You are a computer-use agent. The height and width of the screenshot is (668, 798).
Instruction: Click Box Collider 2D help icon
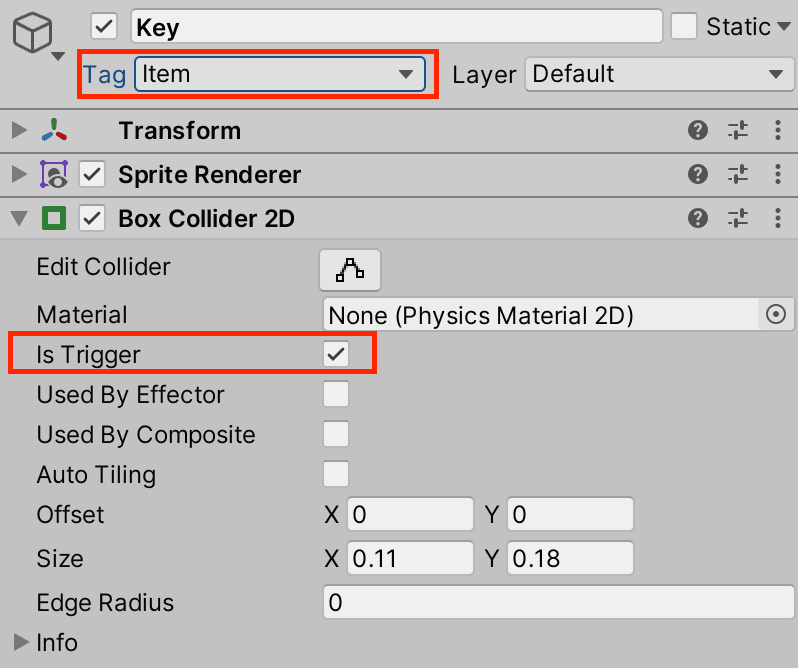pos(698,218)
